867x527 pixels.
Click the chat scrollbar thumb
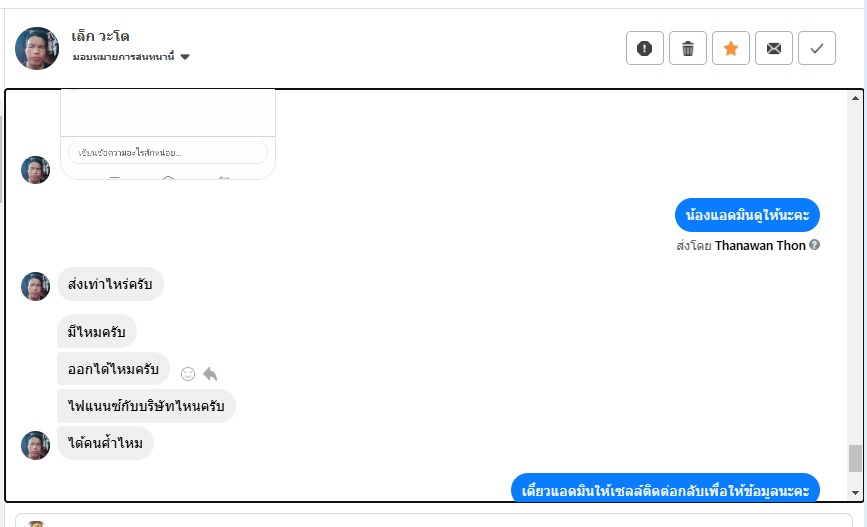coord(855,458)
